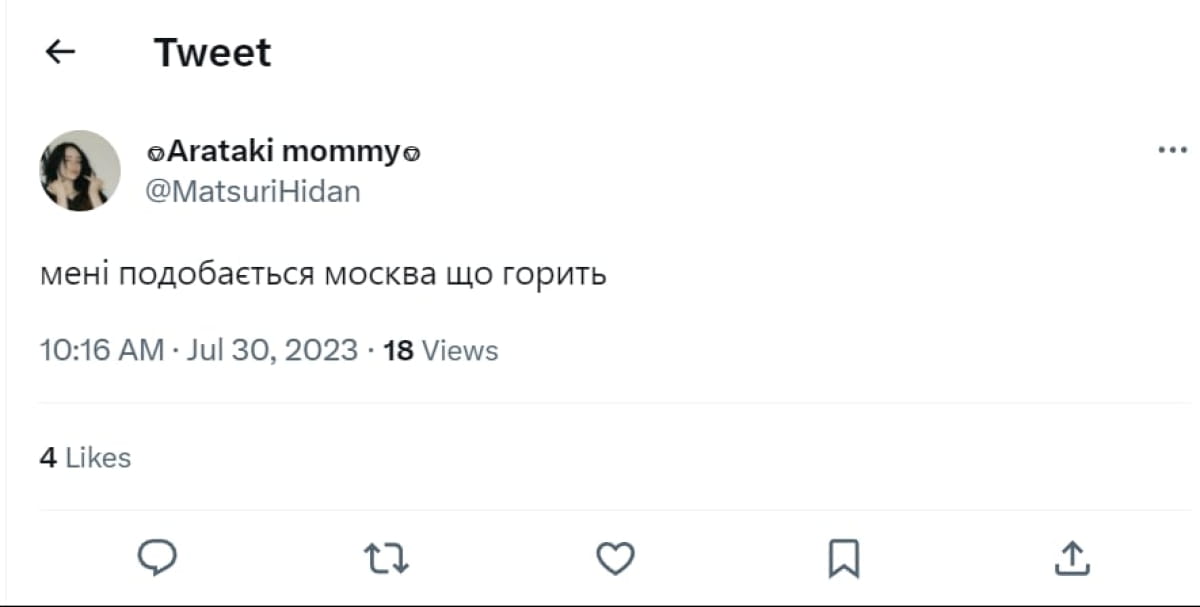Like the tweet with the heart icon
1200x607 pixels.
(615, 558)
